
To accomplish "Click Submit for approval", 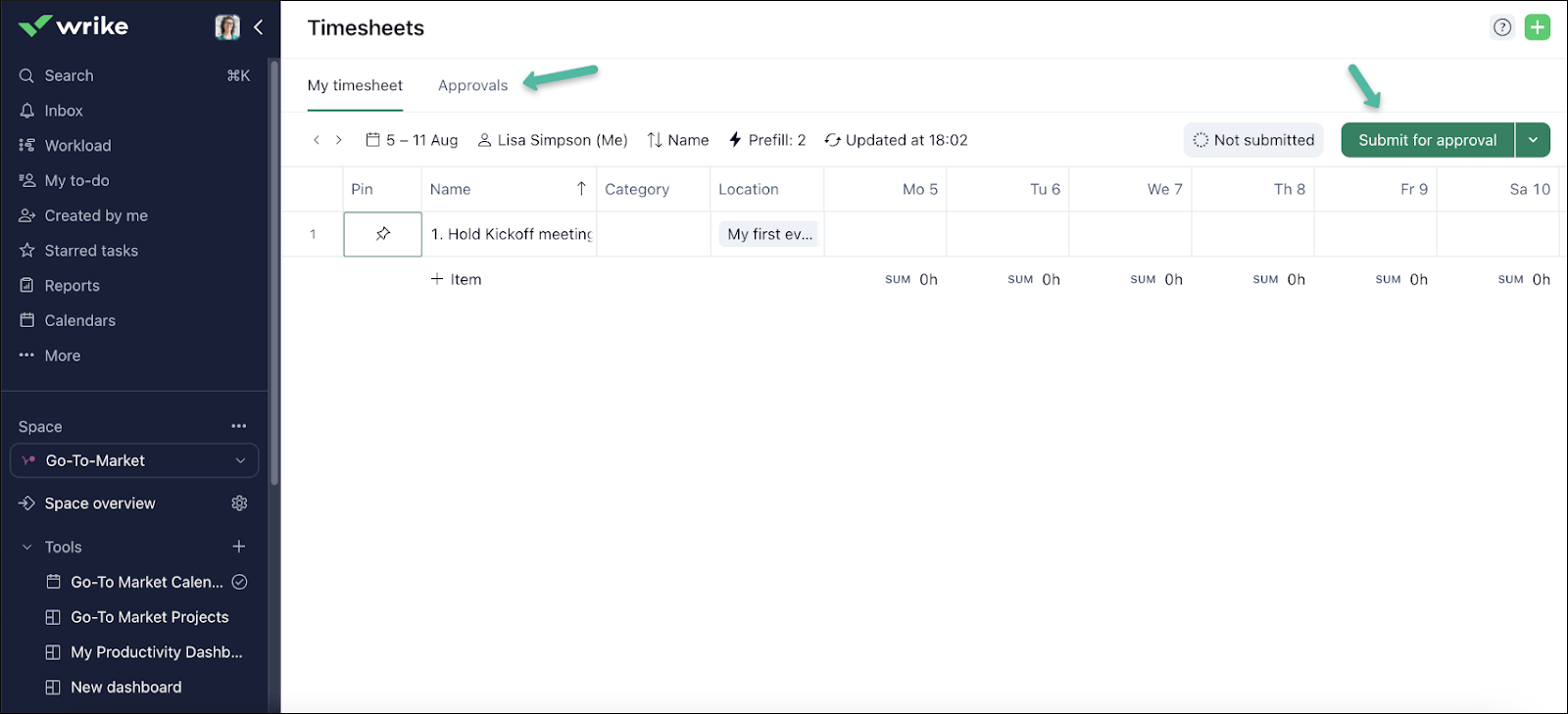I will (1427, 140).
